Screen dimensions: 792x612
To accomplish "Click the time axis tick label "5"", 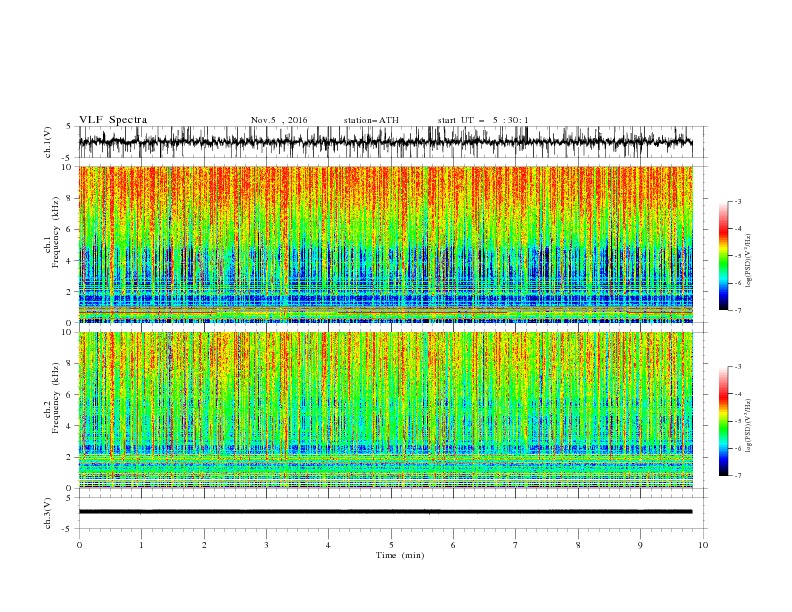I will 391,545.
